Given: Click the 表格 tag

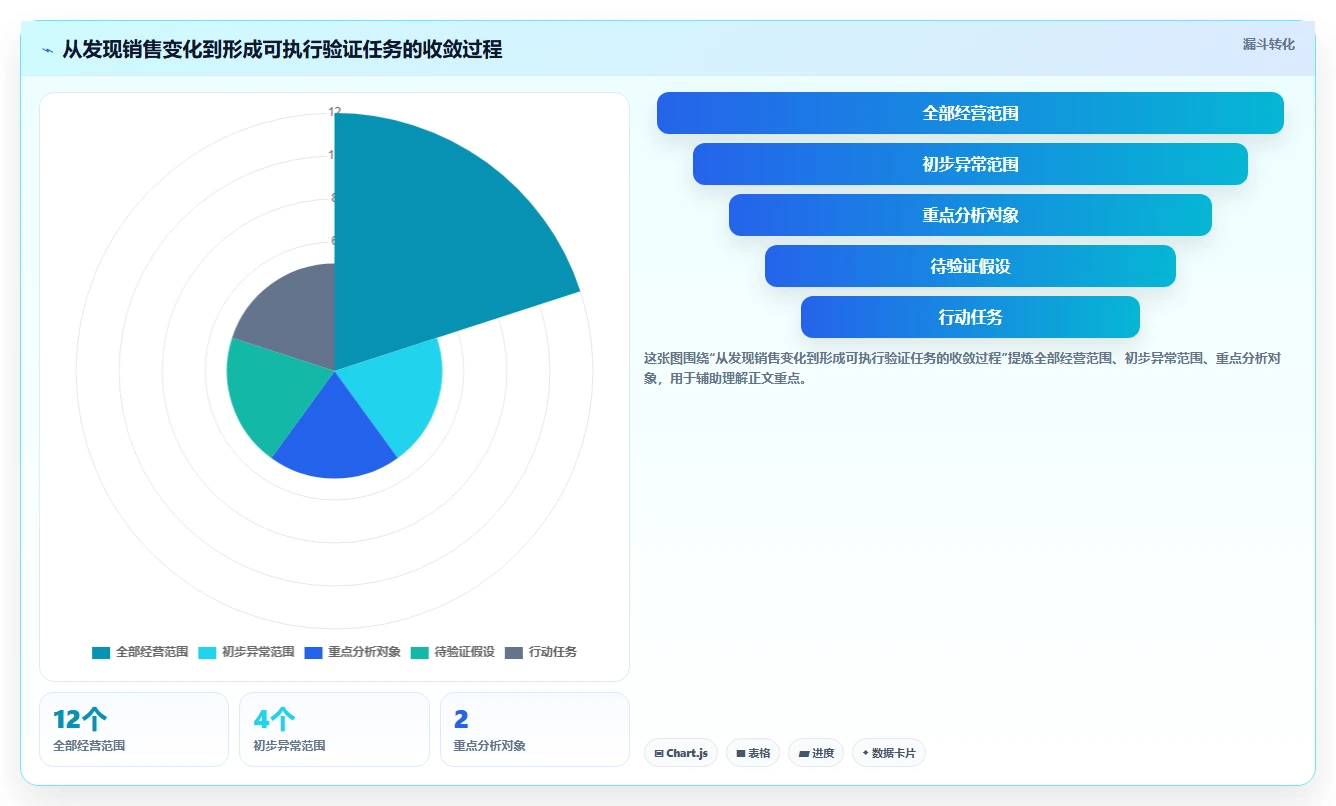Looking at the screenshot, I should click(753, 753).
